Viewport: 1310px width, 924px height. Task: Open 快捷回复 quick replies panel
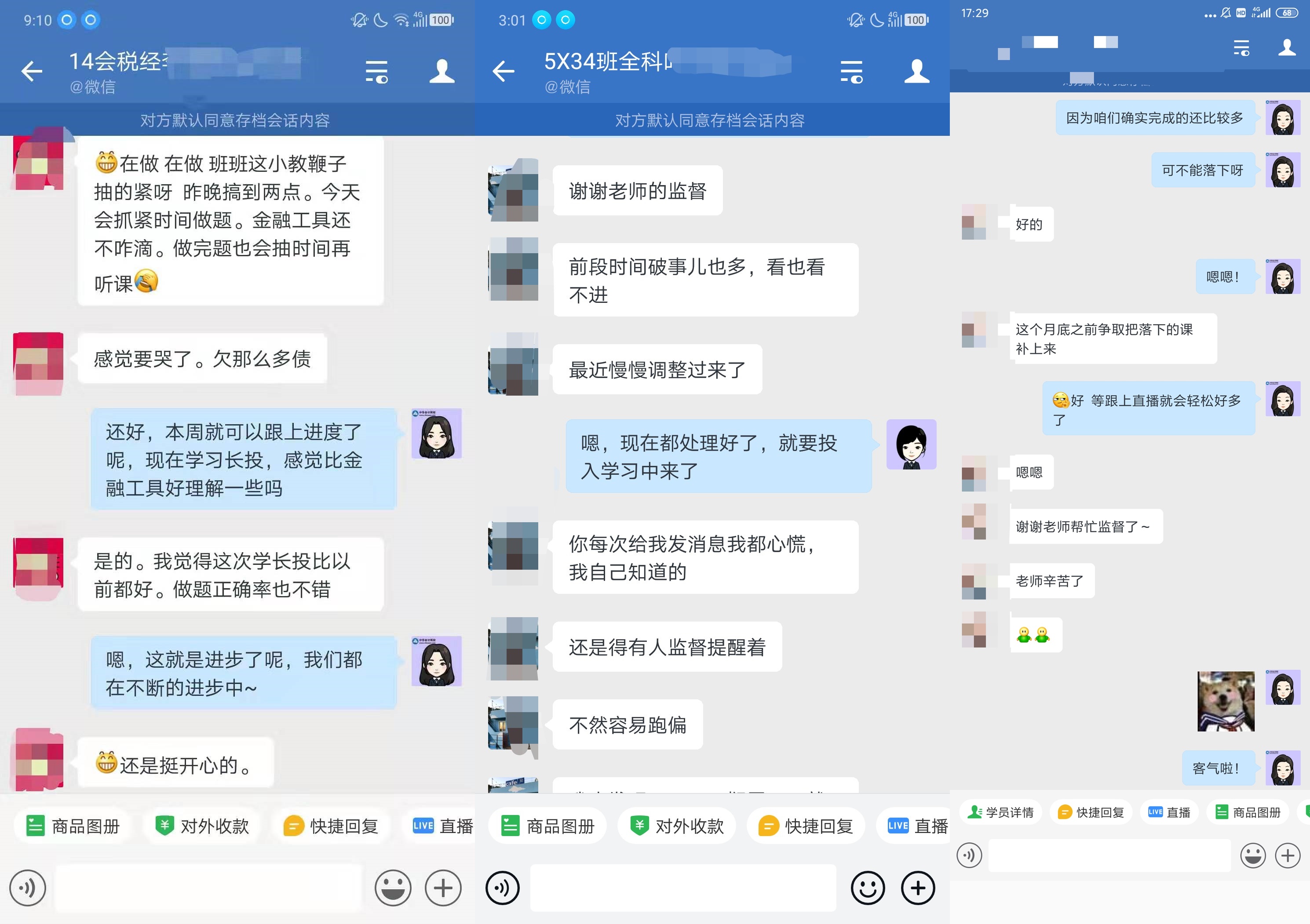[x=331, y=826]
